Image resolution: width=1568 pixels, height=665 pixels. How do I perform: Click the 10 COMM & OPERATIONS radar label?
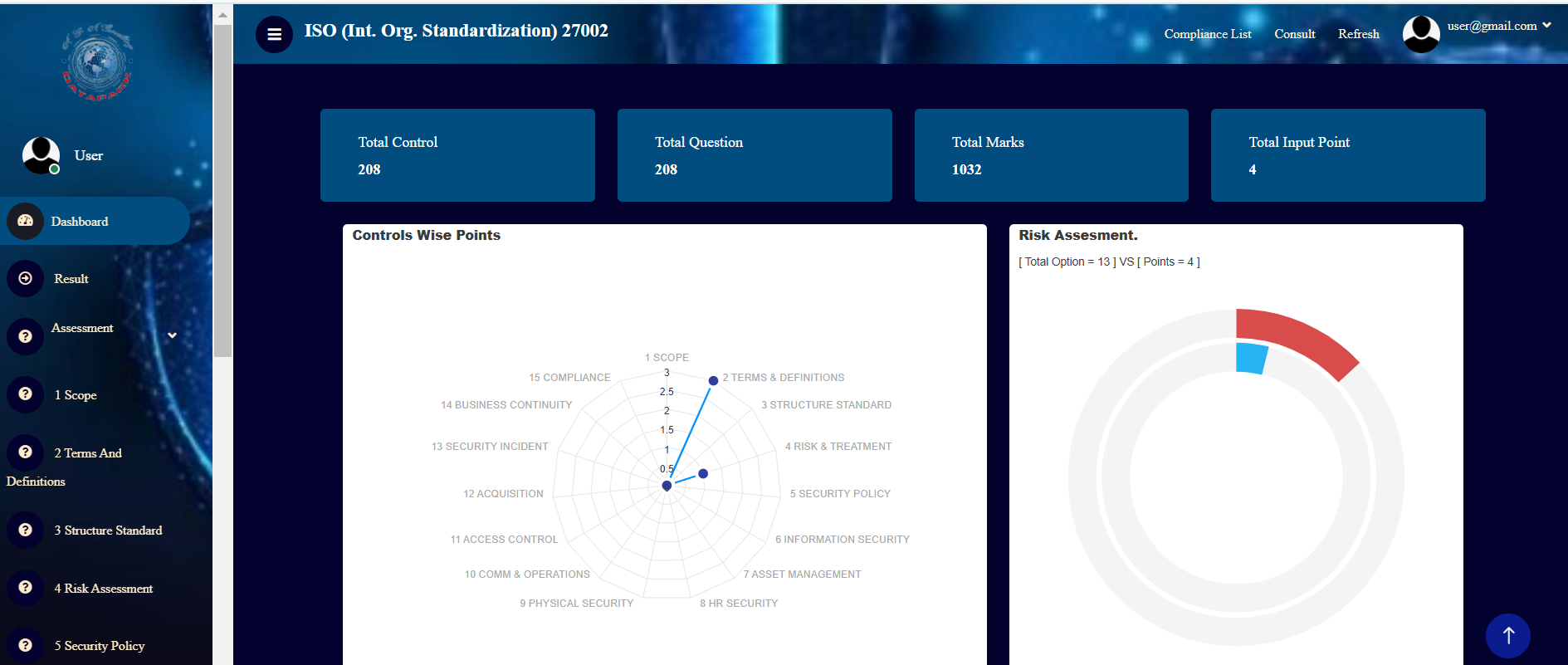click(527, 575)
